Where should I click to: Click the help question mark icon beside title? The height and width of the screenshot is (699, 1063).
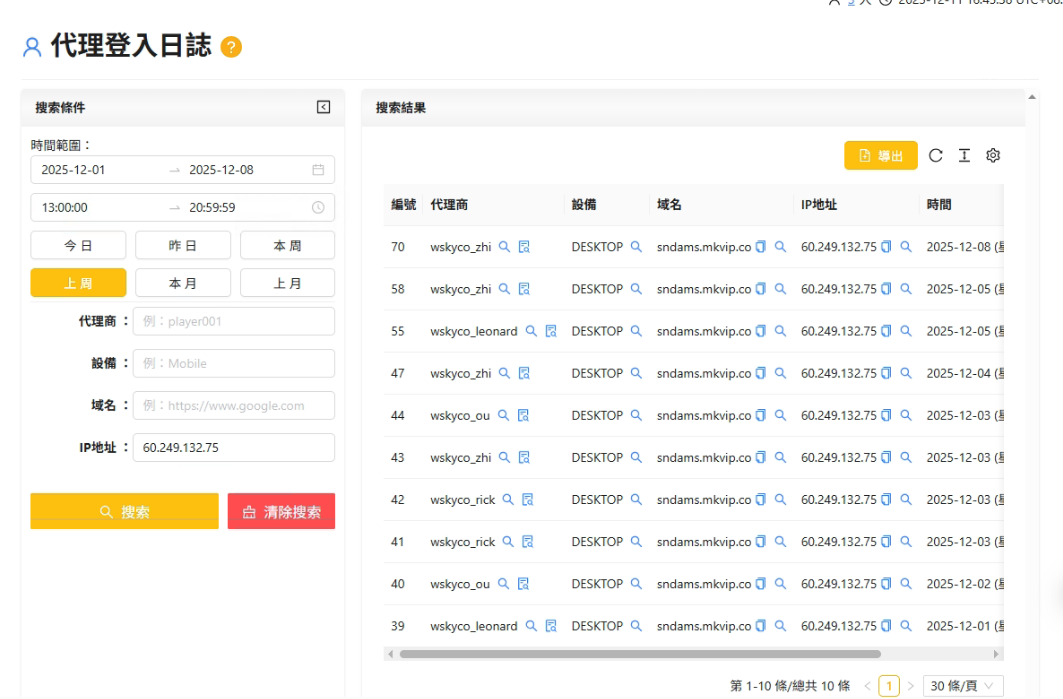231,47
